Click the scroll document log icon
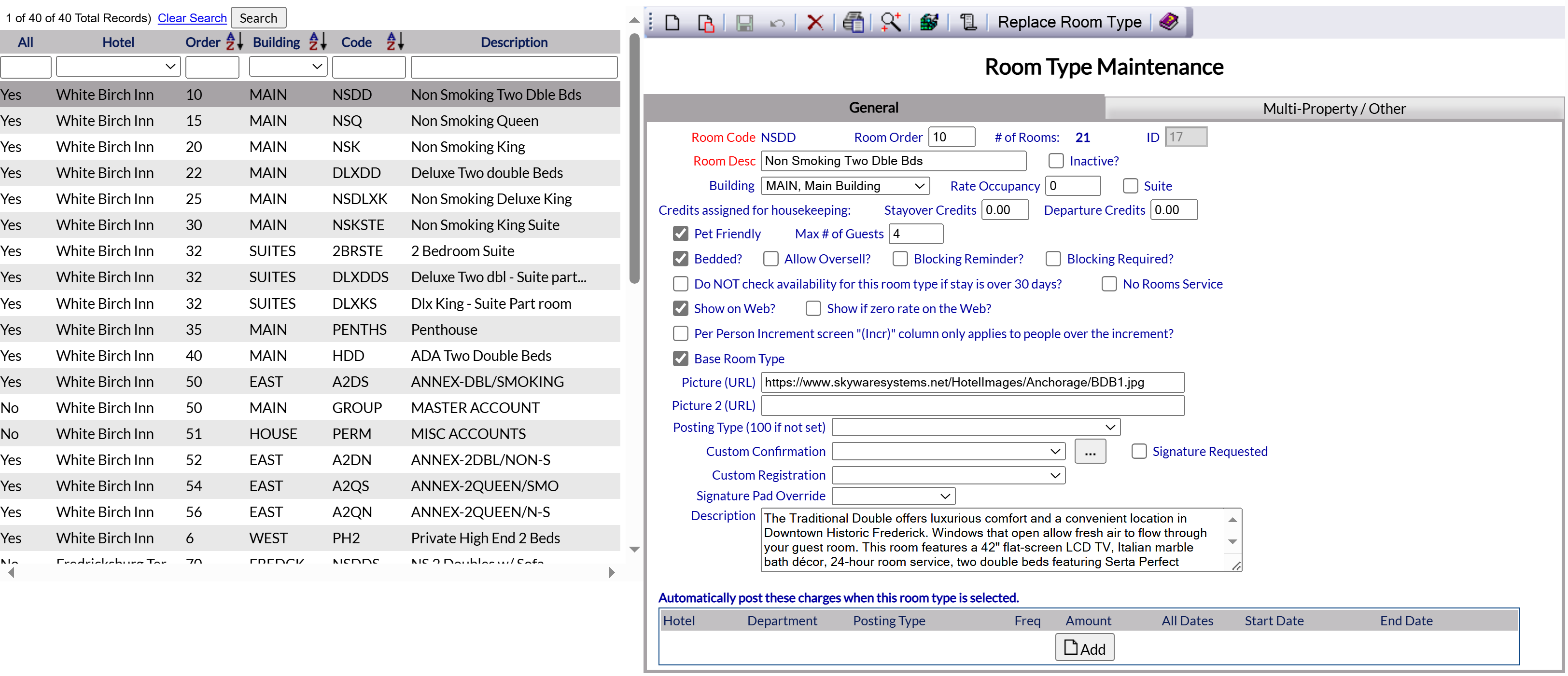The image size is (1568, 676). pyautogui.click(x=968, y=23)
